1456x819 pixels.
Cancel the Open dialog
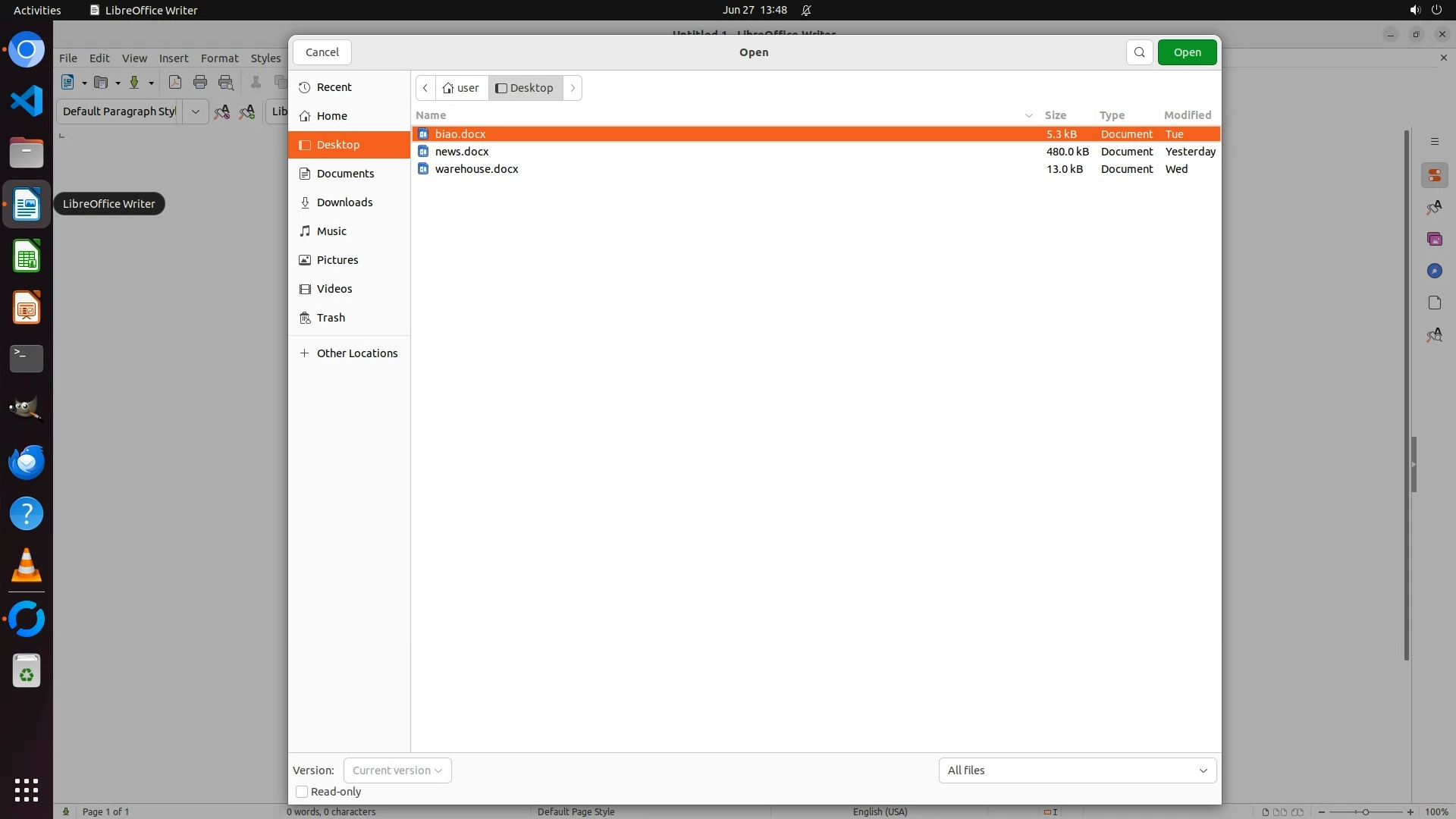pyautogui.click(x=322, y=52)
